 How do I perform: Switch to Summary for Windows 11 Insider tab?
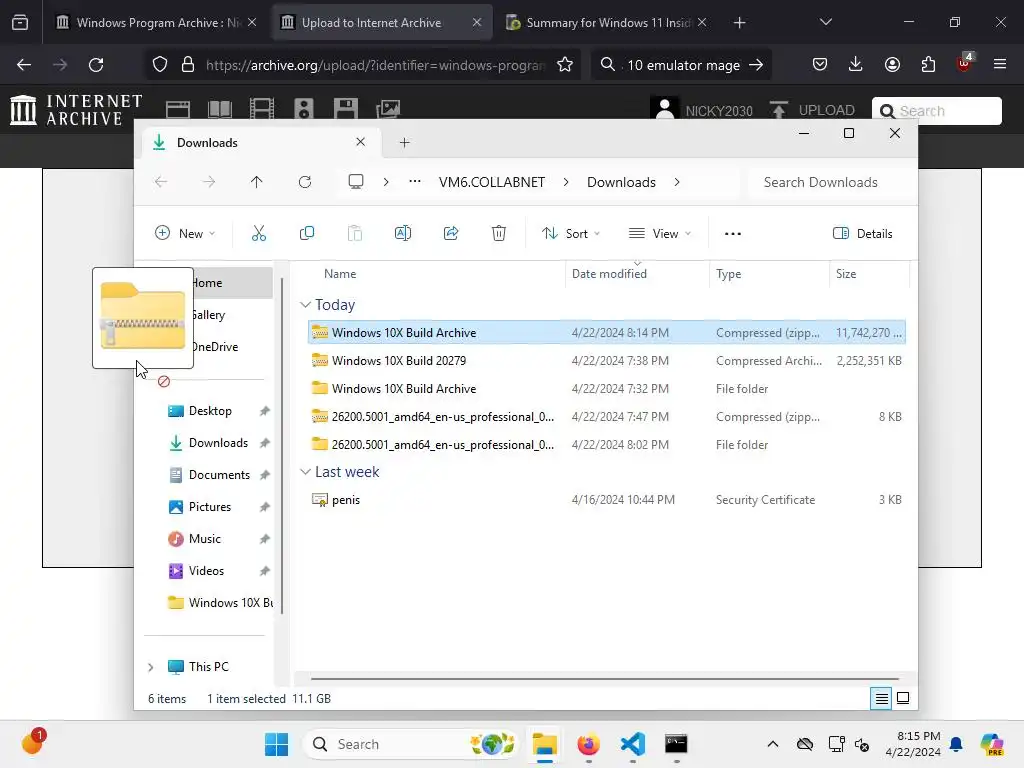[606, 22]
